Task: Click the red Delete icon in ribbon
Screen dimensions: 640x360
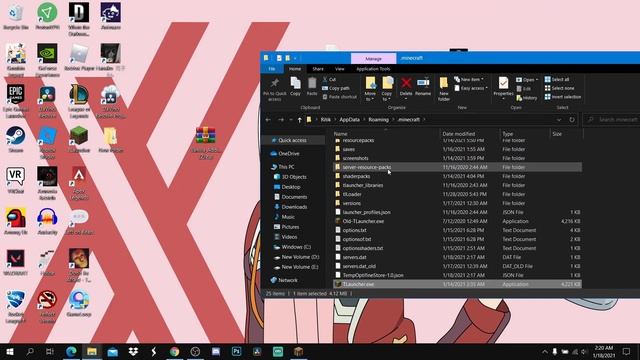Action: click(406, 83)
